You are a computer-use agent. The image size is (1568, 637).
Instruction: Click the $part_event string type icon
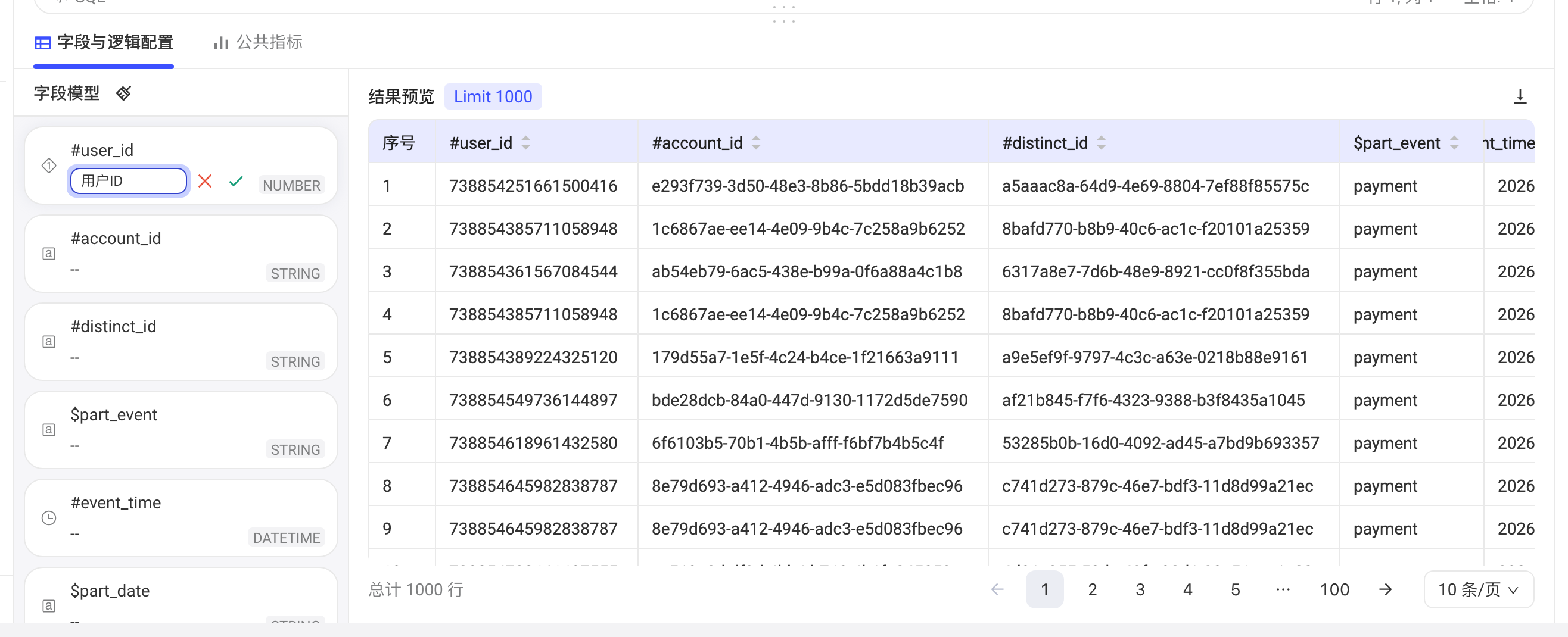tap(49, 430)
